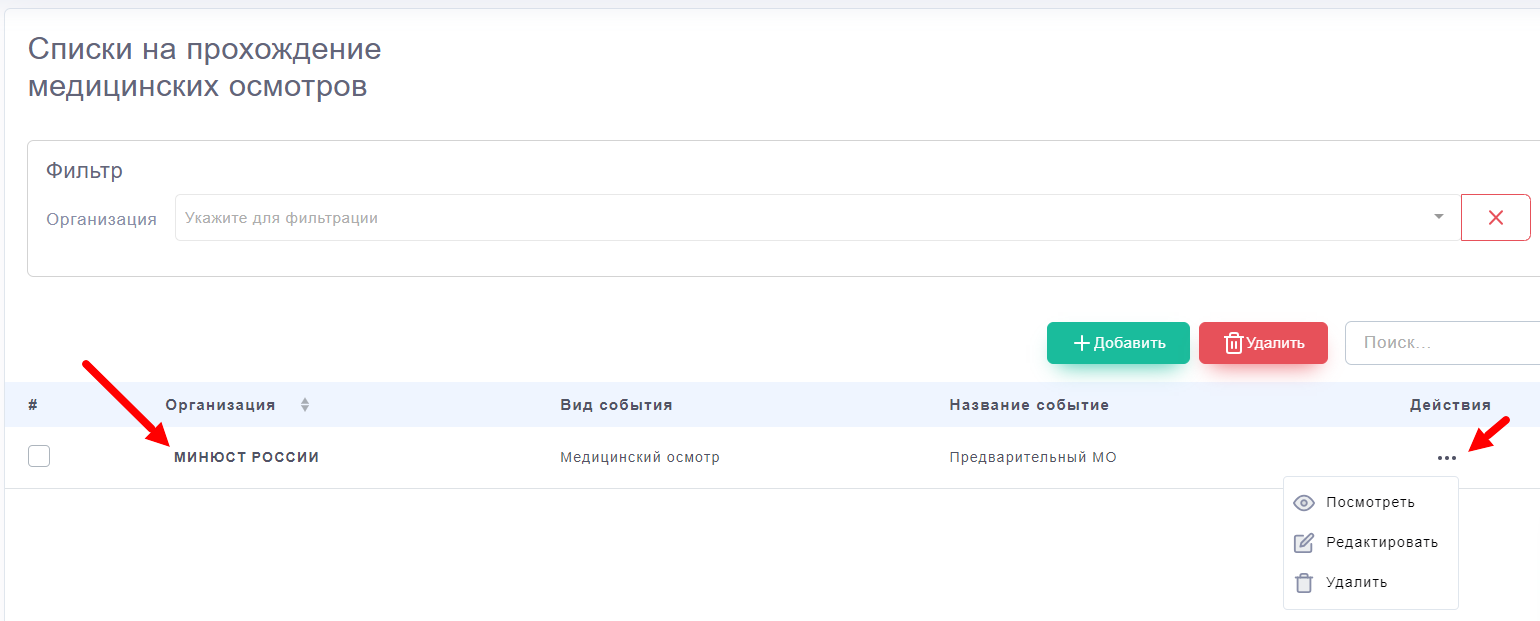Choose Редактировать in the actions menu

pos(1381,542)
